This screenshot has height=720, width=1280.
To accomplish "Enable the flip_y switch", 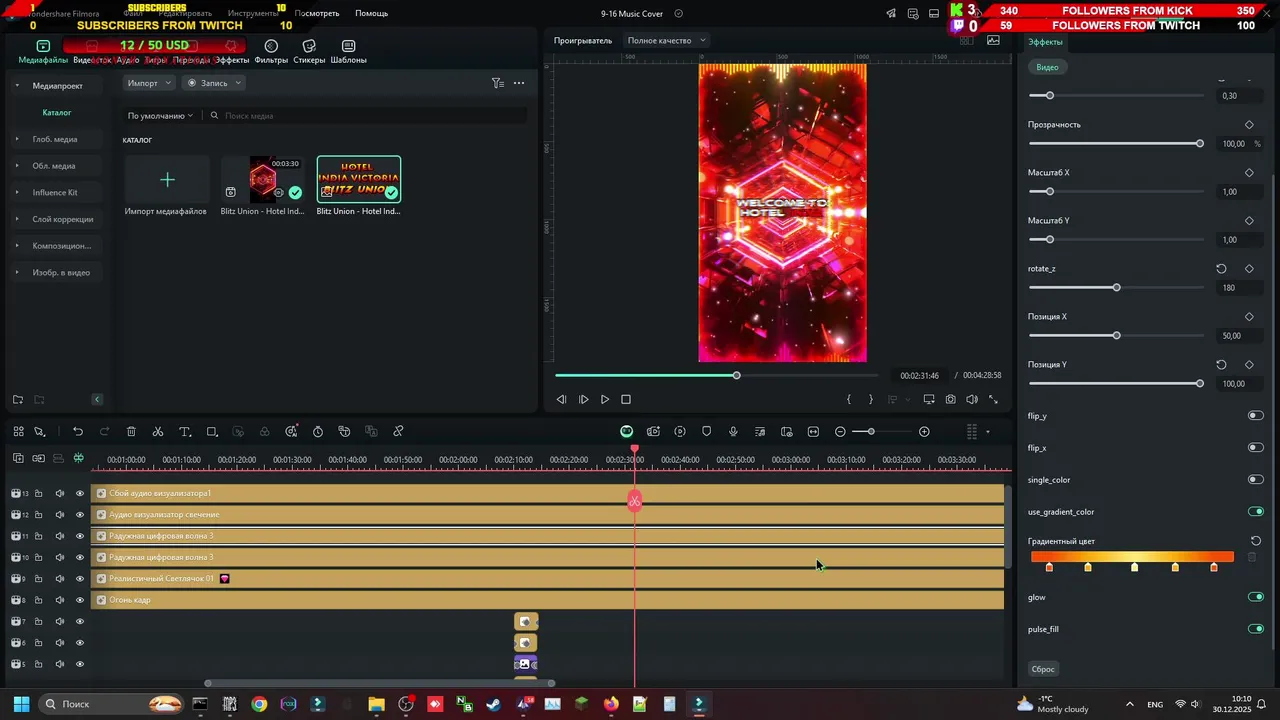I will pos(1256,415).
